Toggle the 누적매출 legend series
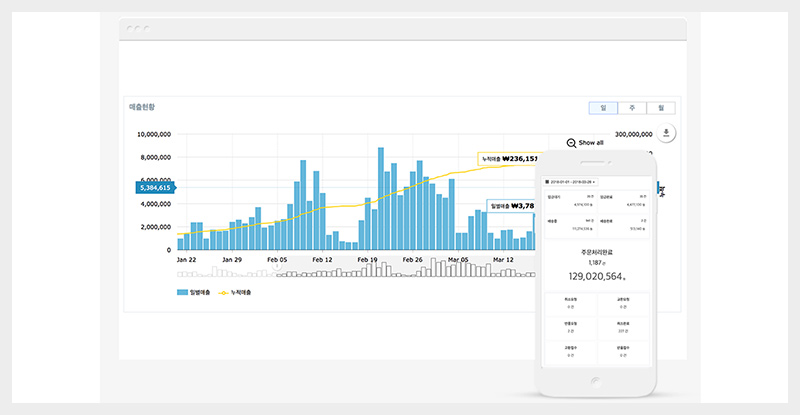800x415 pixels. pyautogui.click(x=234, y=292)
